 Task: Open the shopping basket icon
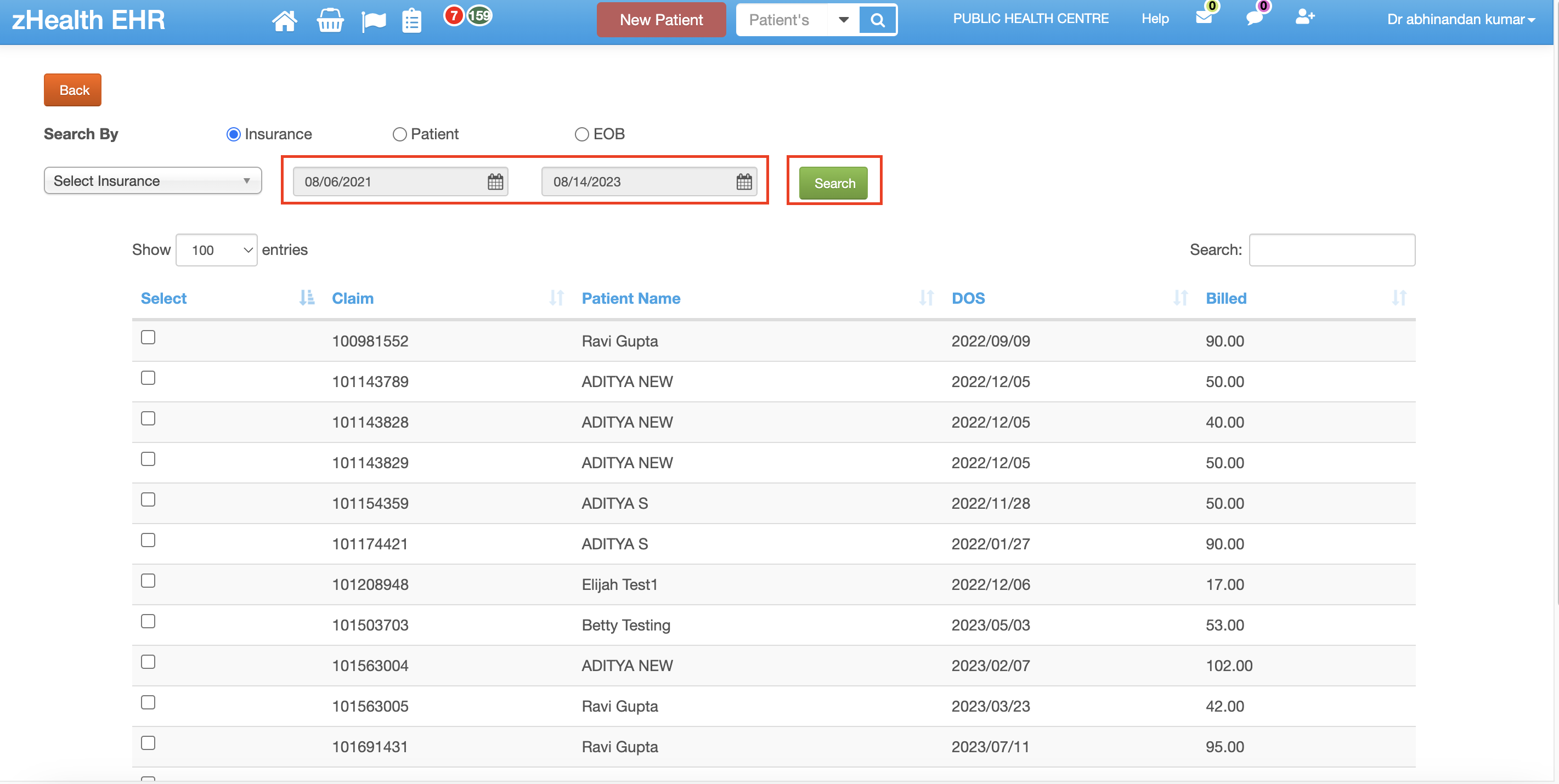[x=330, y=21]
